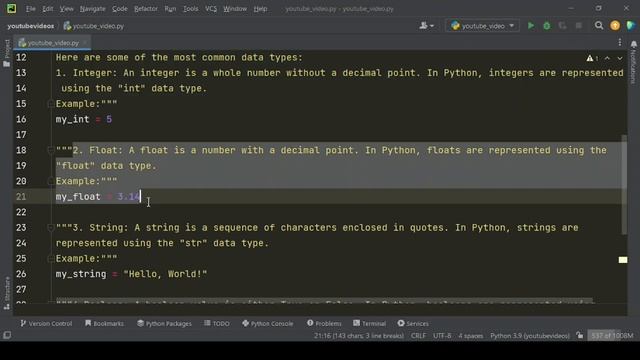The width and height of the screenshot is (640, 360).
Task: Click the yellow warning stripe marker
Action: point(623,260)
